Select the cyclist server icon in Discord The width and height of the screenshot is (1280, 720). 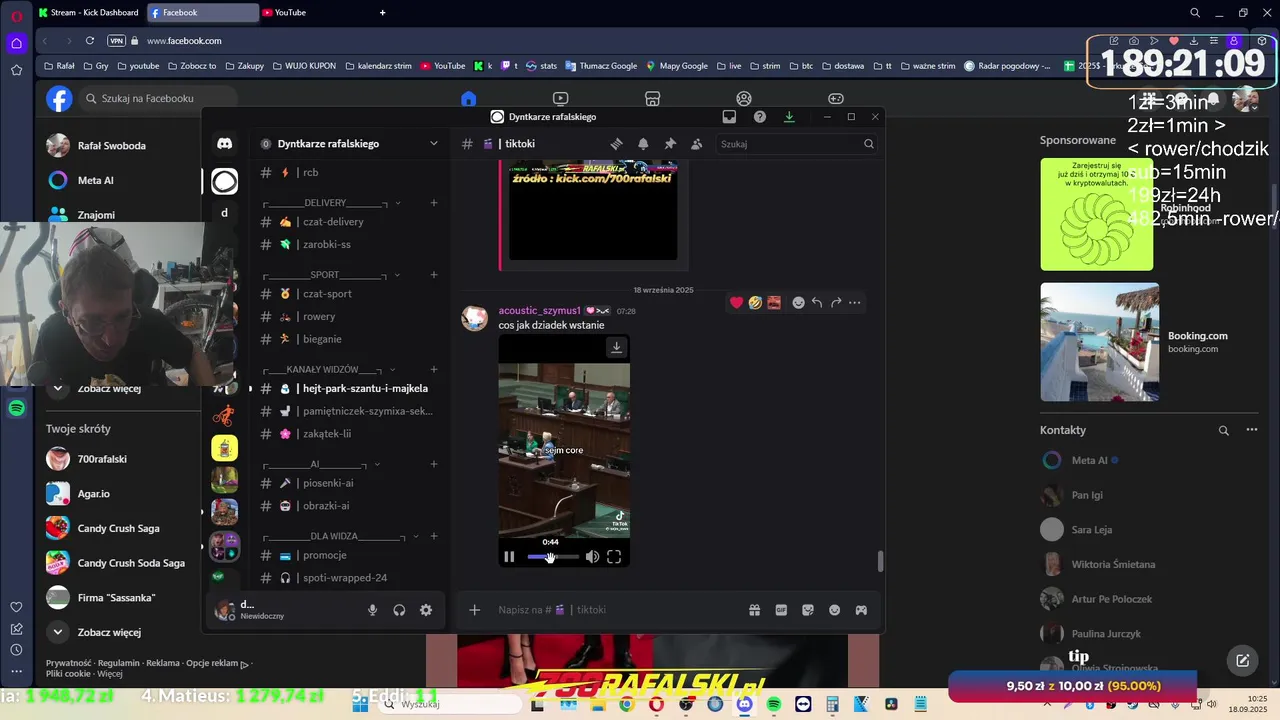224,415
